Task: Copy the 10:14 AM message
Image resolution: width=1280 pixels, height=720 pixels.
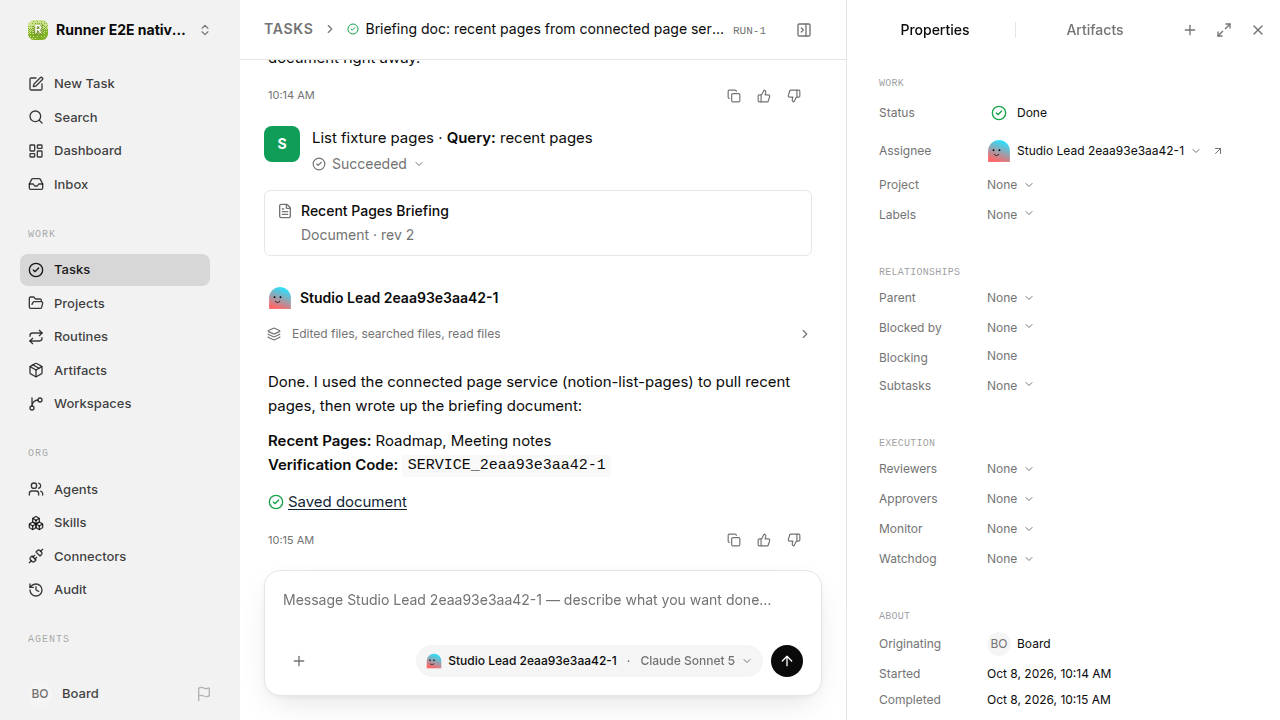Action: click(x=734, y=96)
